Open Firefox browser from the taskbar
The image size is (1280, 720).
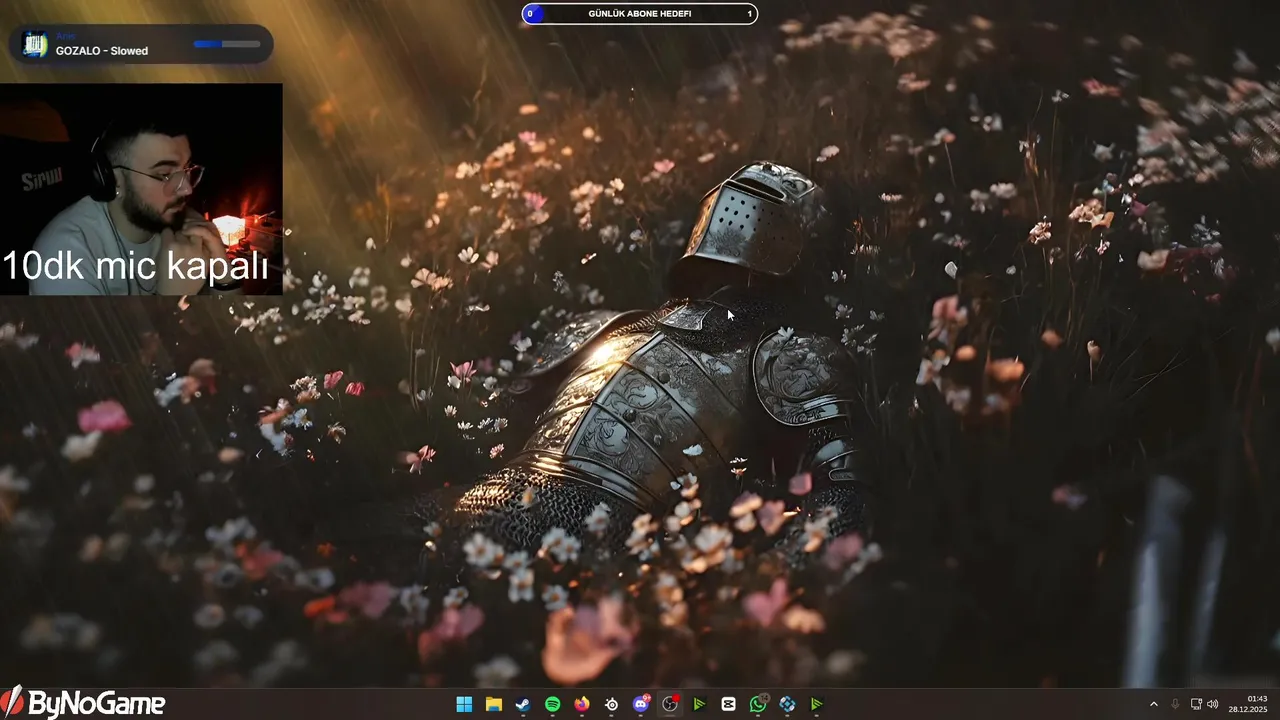tap(582, 704)
